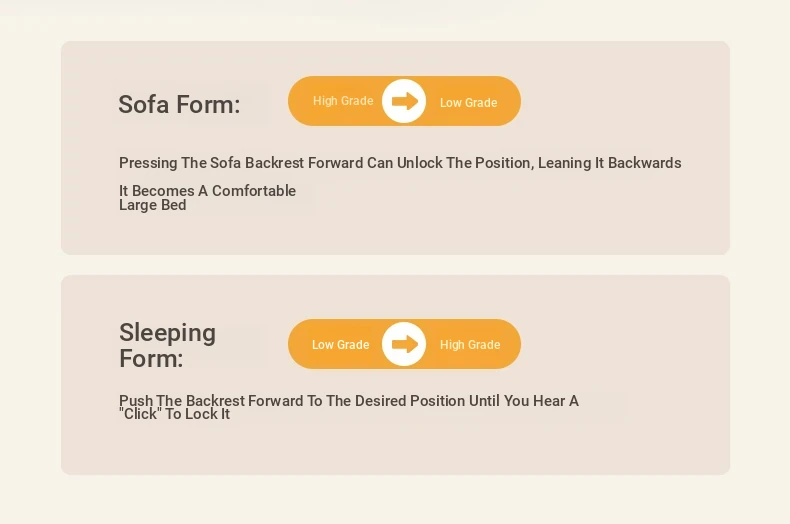
Task: Click the orange Sleeping Form grade pill
Action: pyautogui.click(x=404, y=344)
